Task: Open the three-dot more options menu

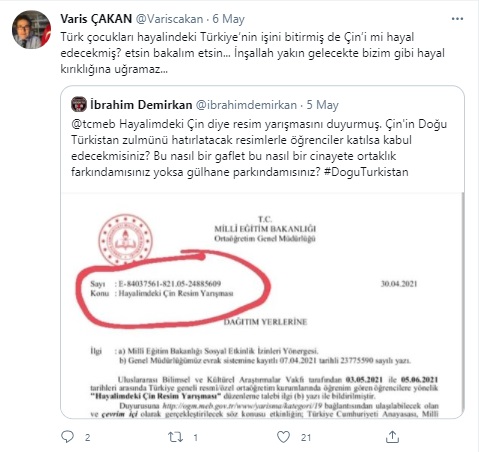Action: point(457,19)
